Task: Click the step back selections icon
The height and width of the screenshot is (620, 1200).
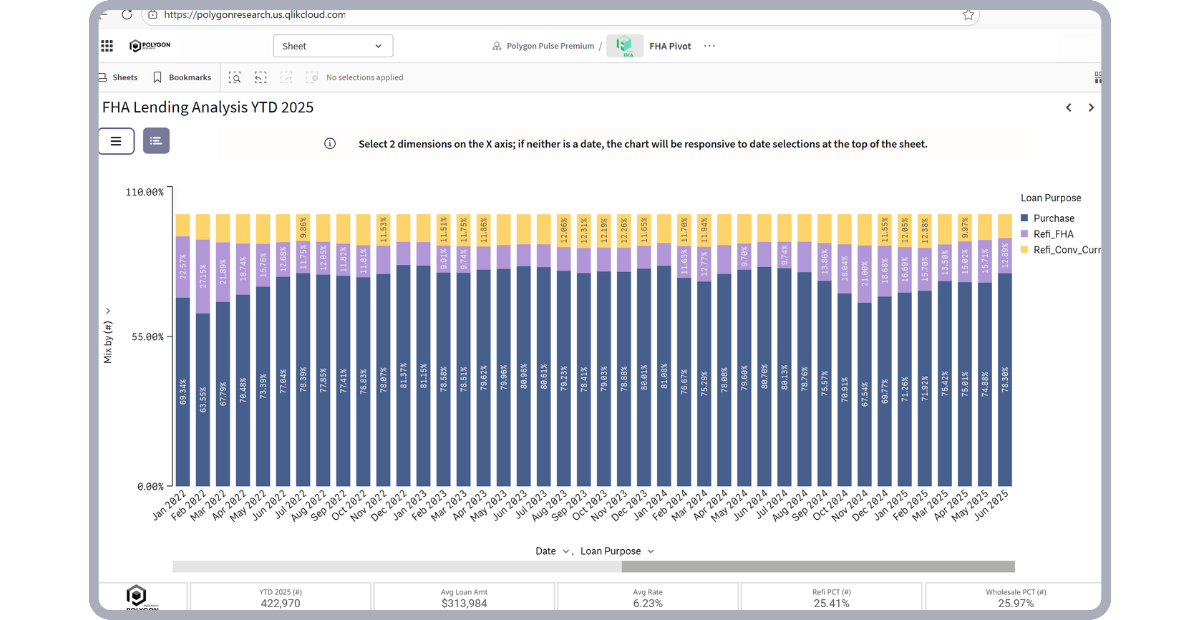Action: point(261,77)
